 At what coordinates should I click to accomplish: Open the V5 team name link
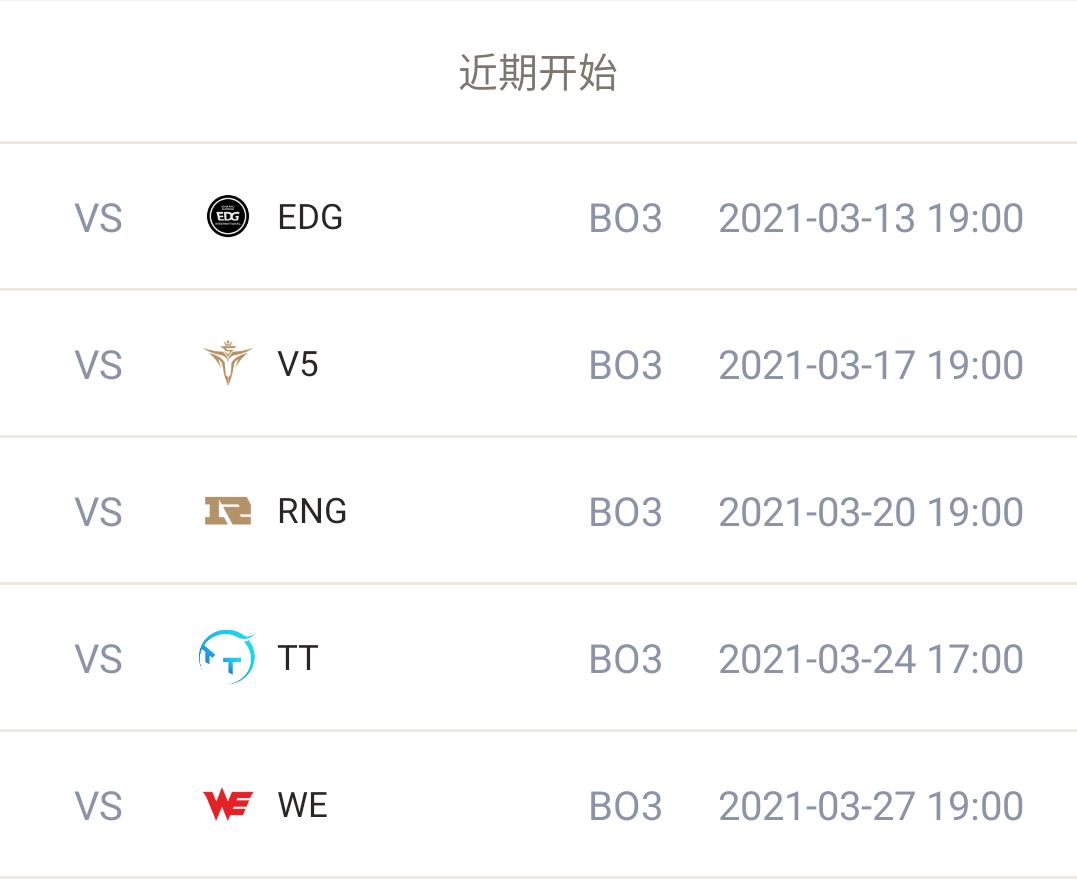click(x=297, y=364)
